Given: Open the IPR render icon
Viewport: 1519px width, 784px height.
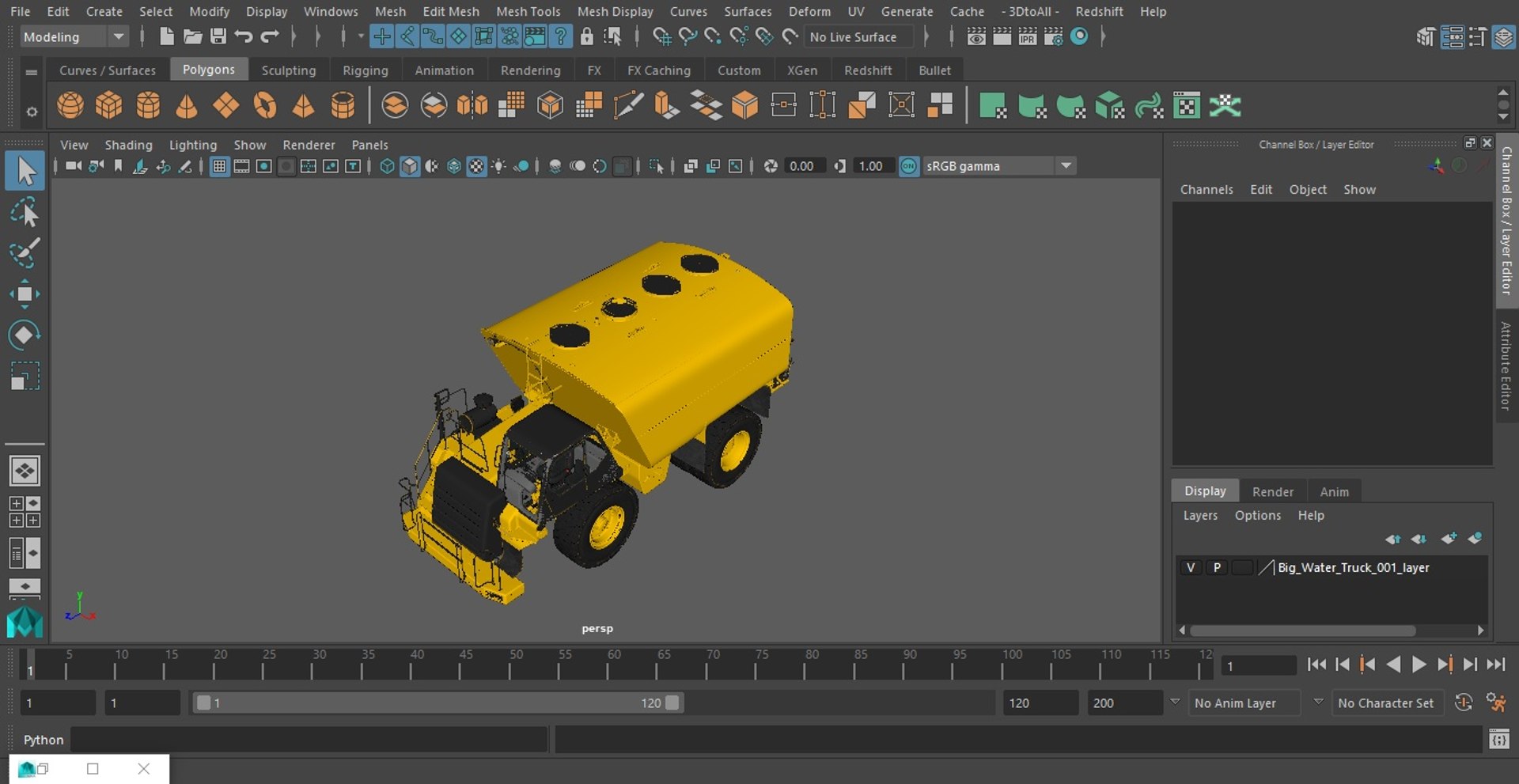Looking at the screenshot, I should 1028,36.
